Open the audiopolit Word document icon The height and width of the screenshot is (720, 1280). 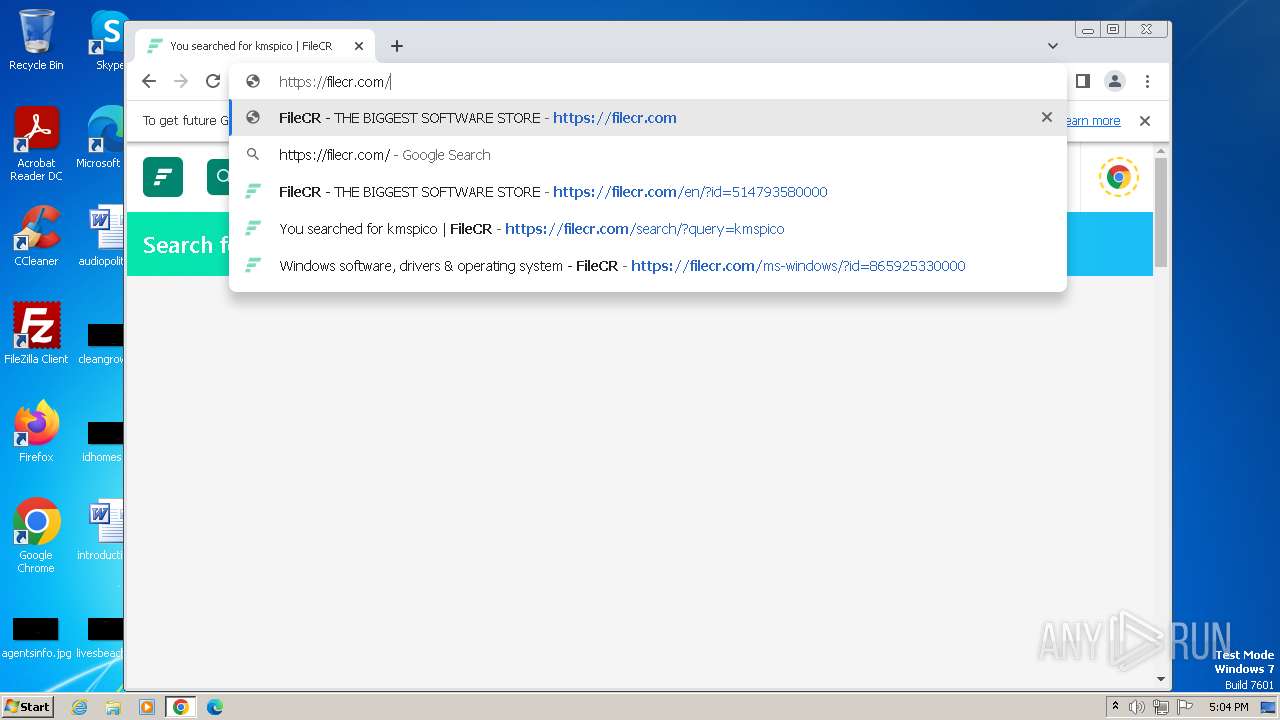click(101, 236)
